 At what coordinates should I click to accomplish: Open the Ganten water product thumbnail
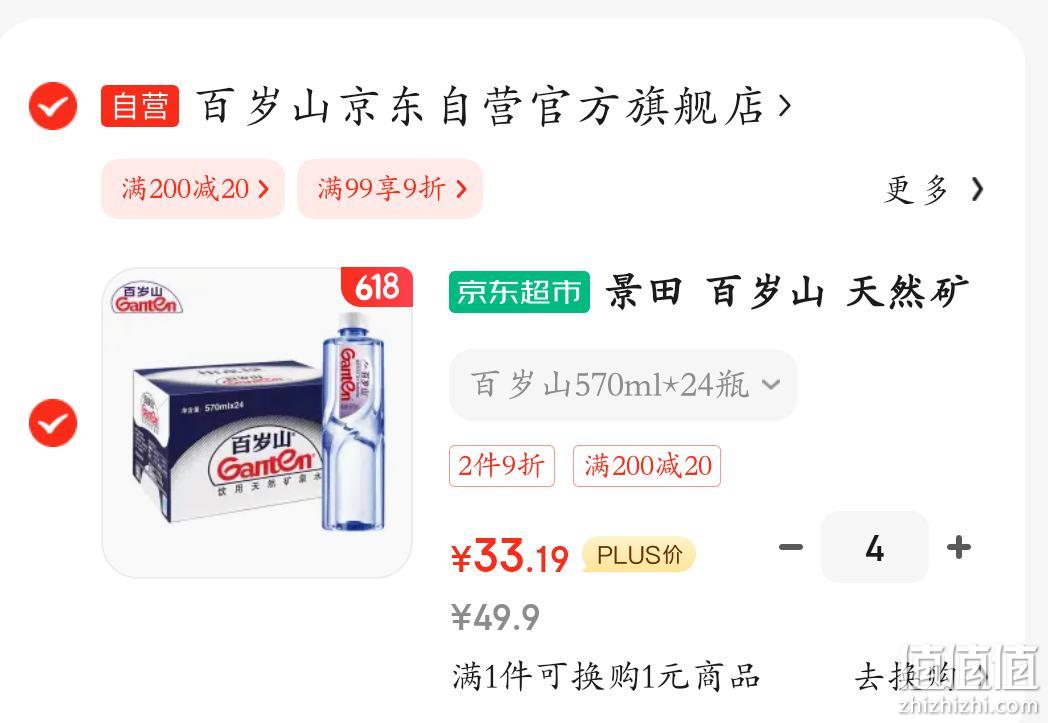(x=257, y=422)
